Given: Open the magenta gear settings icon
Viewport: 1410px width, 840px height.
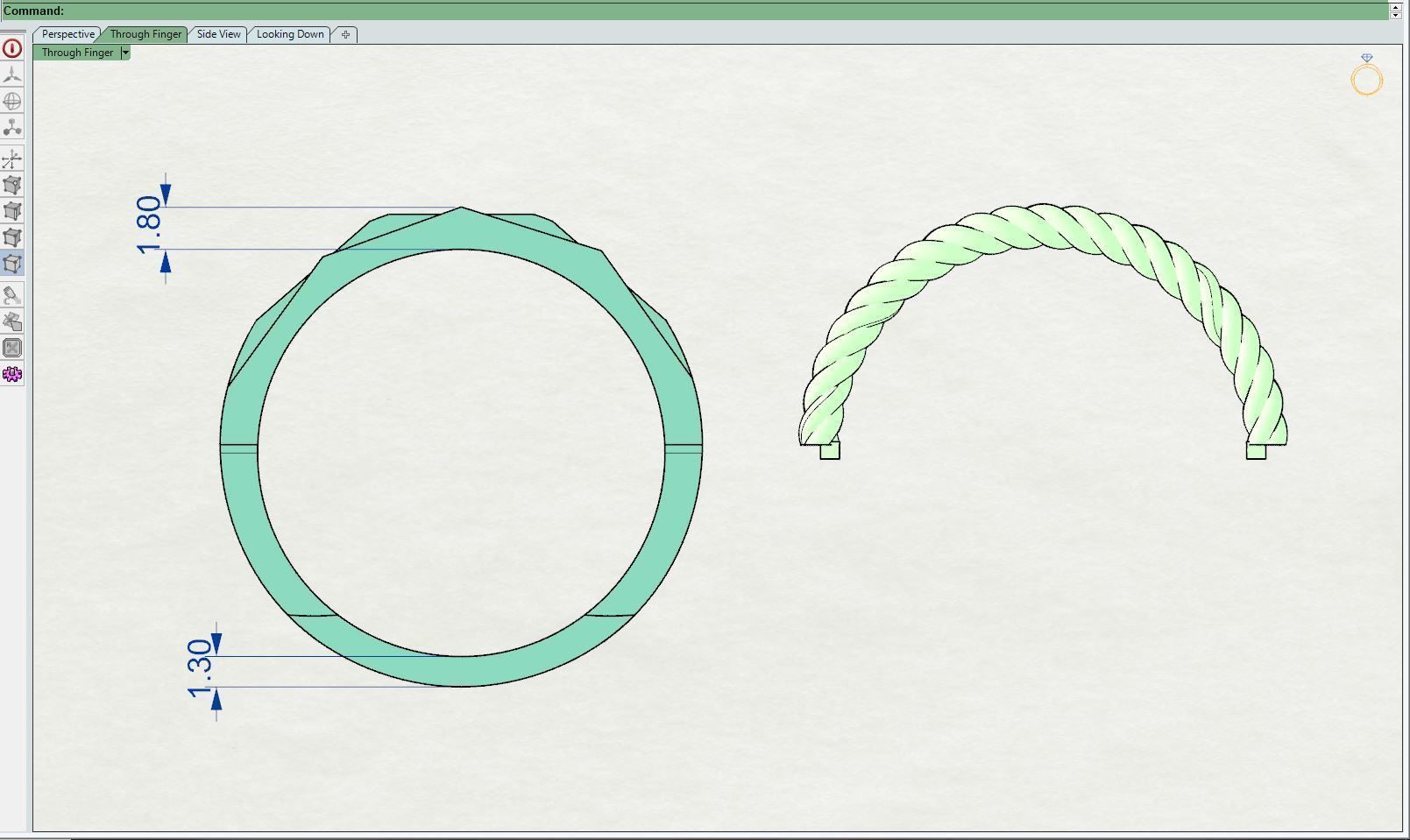Looking at the screenshot, I should coord(12,374).
